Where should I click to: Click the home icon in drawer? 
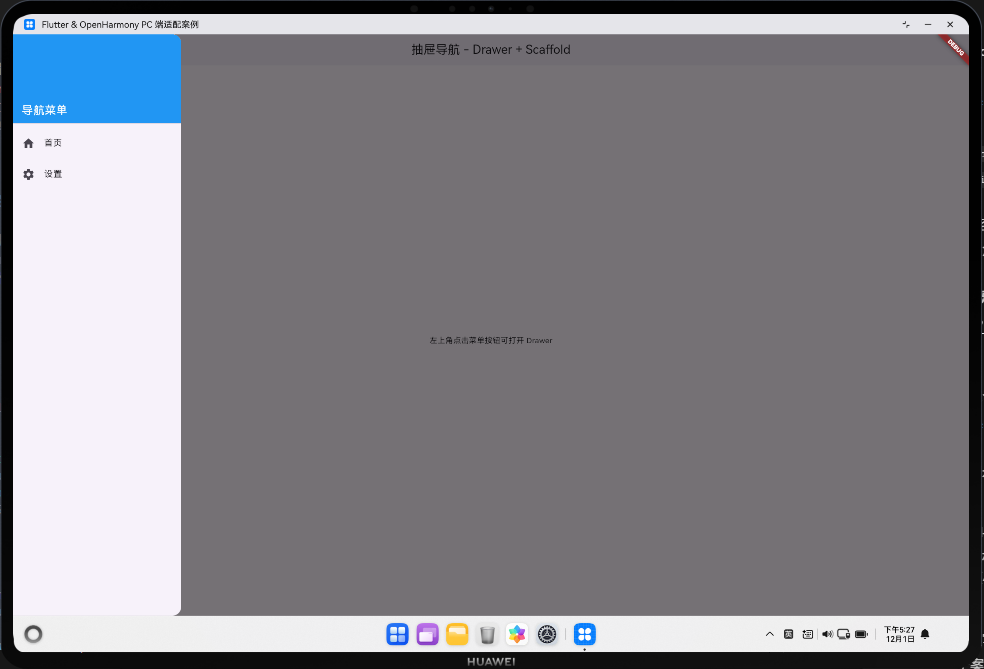pyautogui.click(x=28, y=143)
